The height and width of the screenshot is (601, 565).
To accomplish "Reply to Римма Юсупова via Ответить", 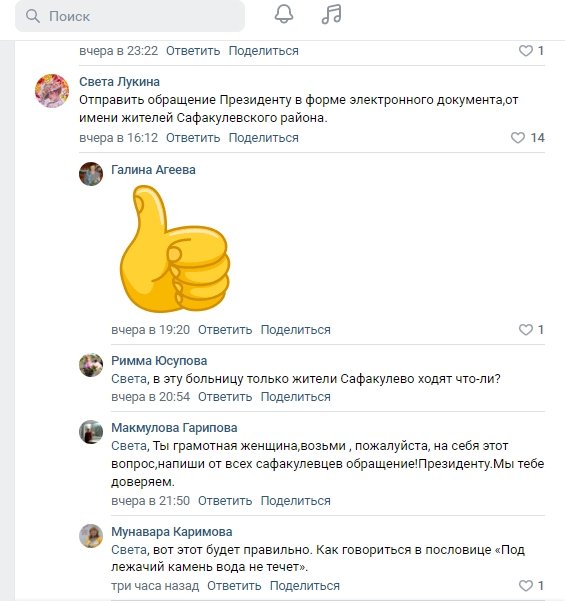I will tap(225, 397).
